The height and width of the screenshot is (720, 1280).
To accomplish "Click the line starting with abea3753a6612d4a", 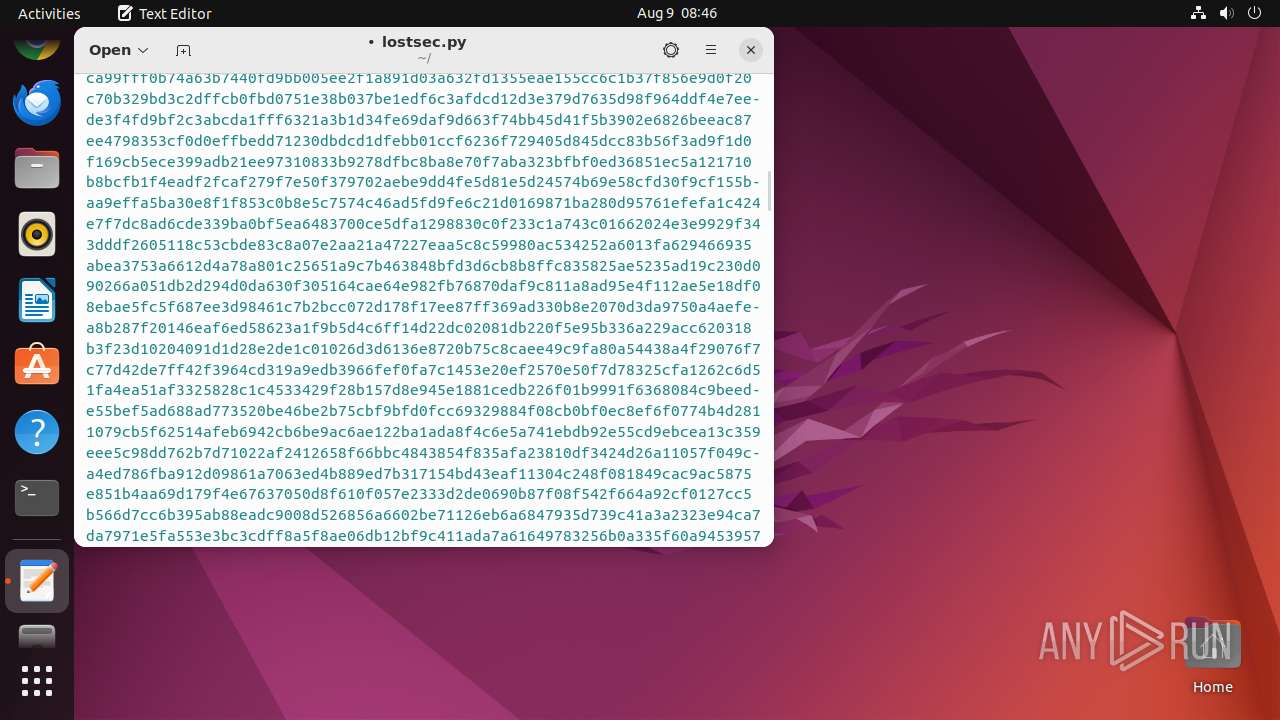I will tap(423, 266).
